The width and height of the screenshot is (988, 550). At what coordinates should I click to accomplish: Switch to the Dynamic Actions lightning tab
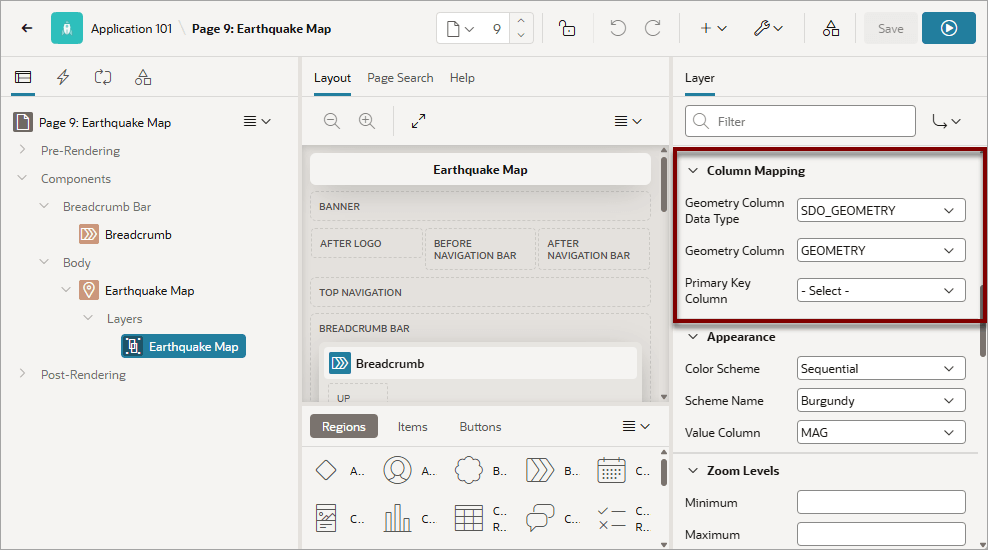[63, 77]
